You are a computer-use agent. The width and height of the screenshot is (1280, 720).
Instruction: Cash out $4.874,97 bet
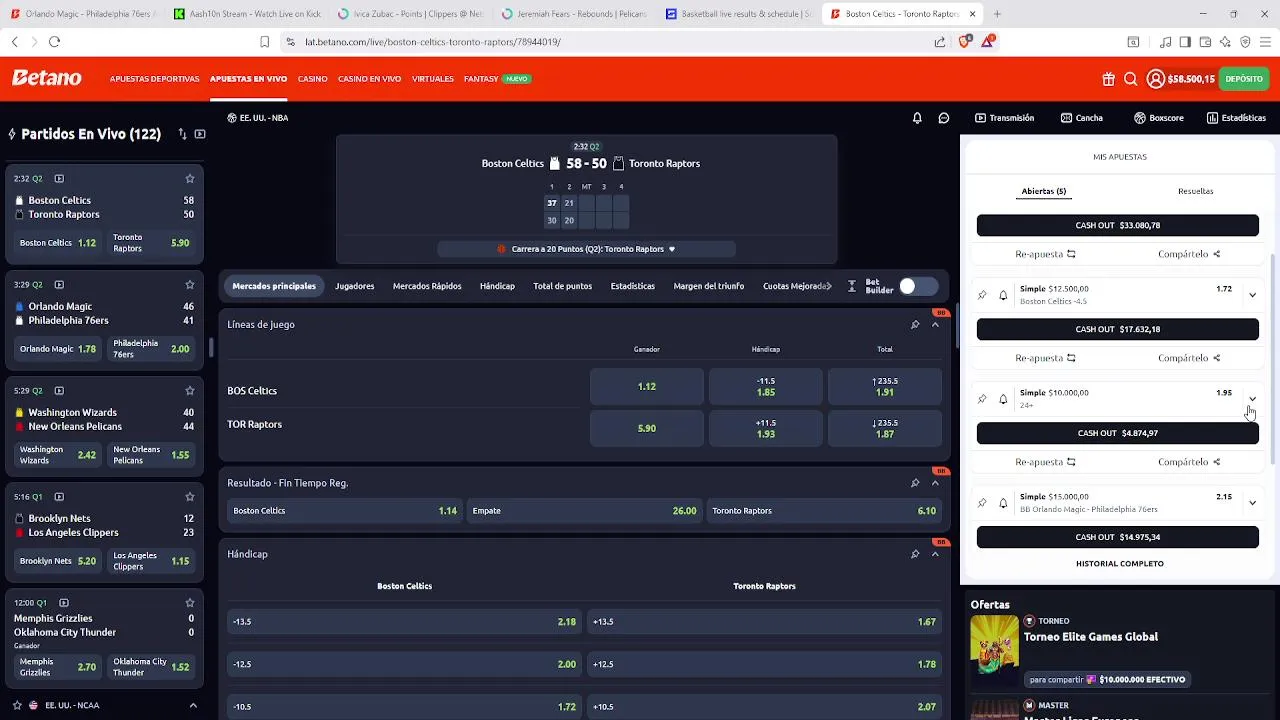click(x=1118, y=433)
